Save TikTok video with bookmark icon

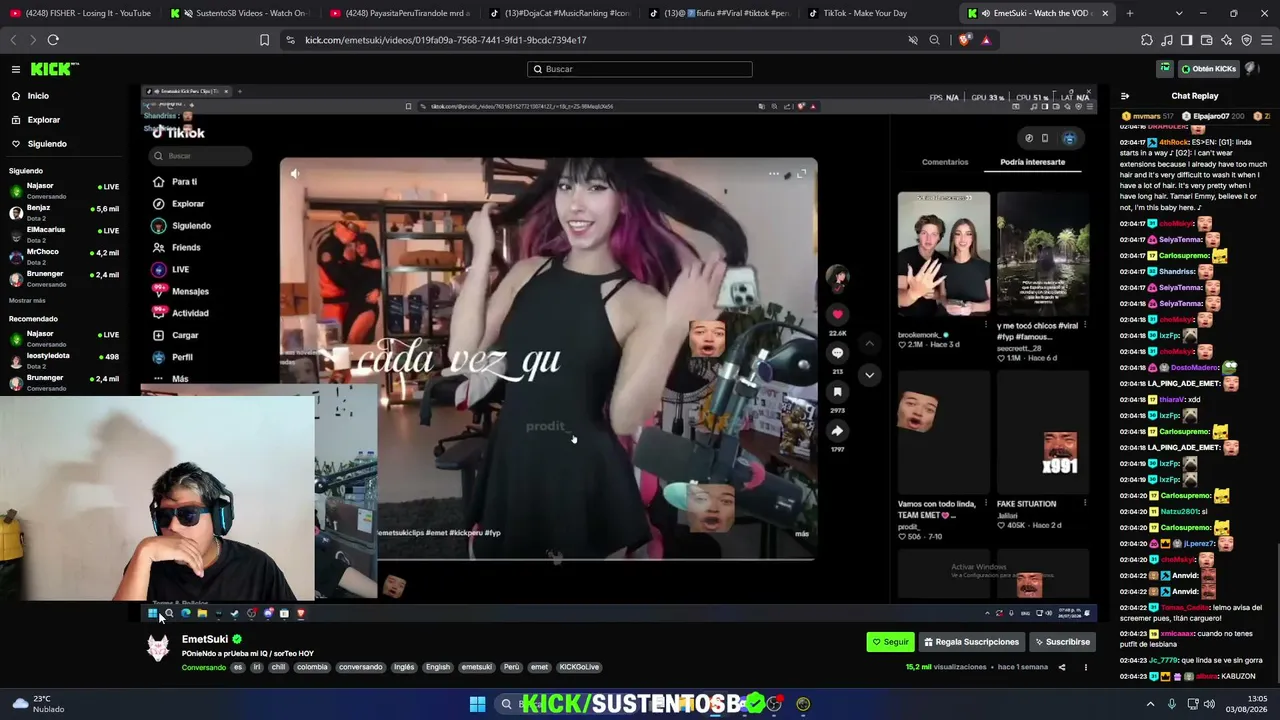tap(838, 392)
